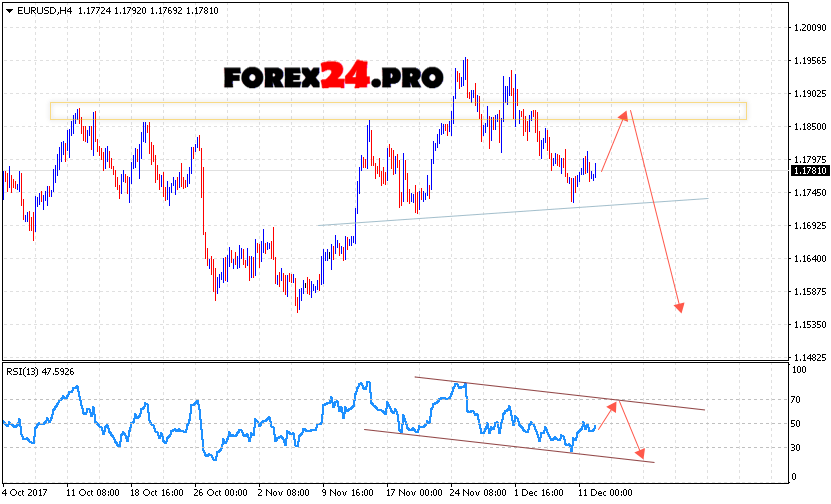
Task: Click the EURUSD,H4 chart title text
Action: click(x=44, y=10)
